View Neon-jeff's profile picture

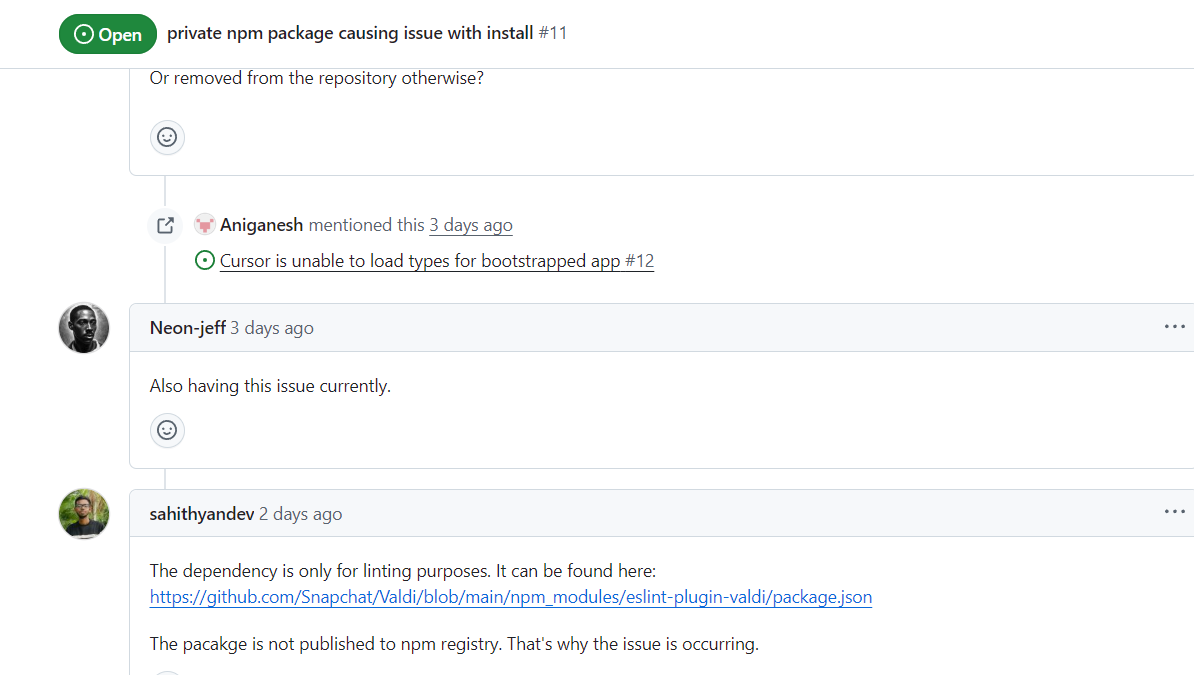[x=84, y=328]
